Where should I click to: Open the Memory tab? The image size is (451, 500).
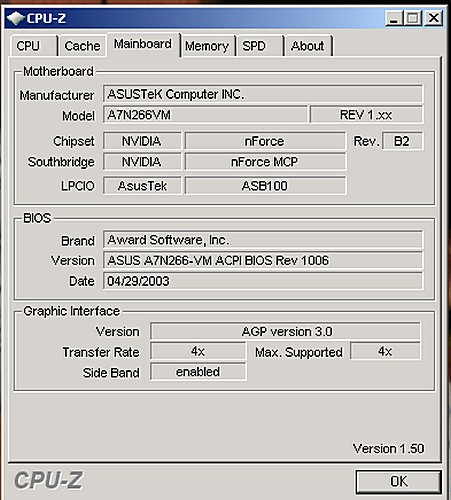pos(208,46)
